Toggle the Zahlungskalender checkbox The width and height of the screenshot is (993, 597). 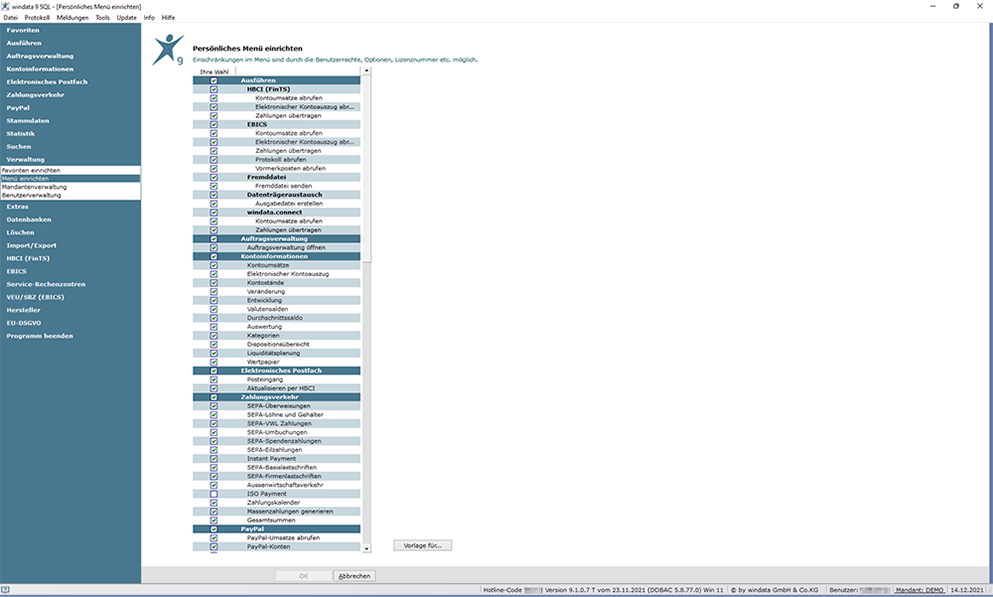pos(213,503)
